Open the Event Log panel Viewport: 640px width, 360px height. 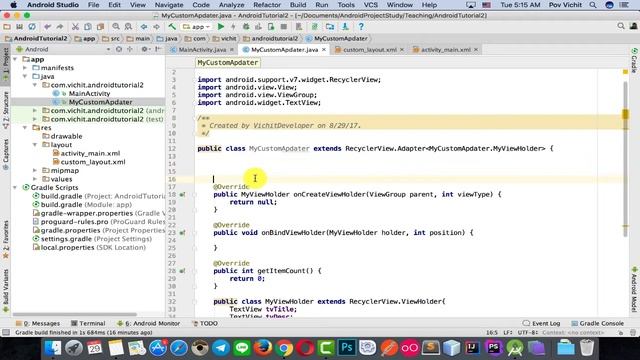point(542,323)
